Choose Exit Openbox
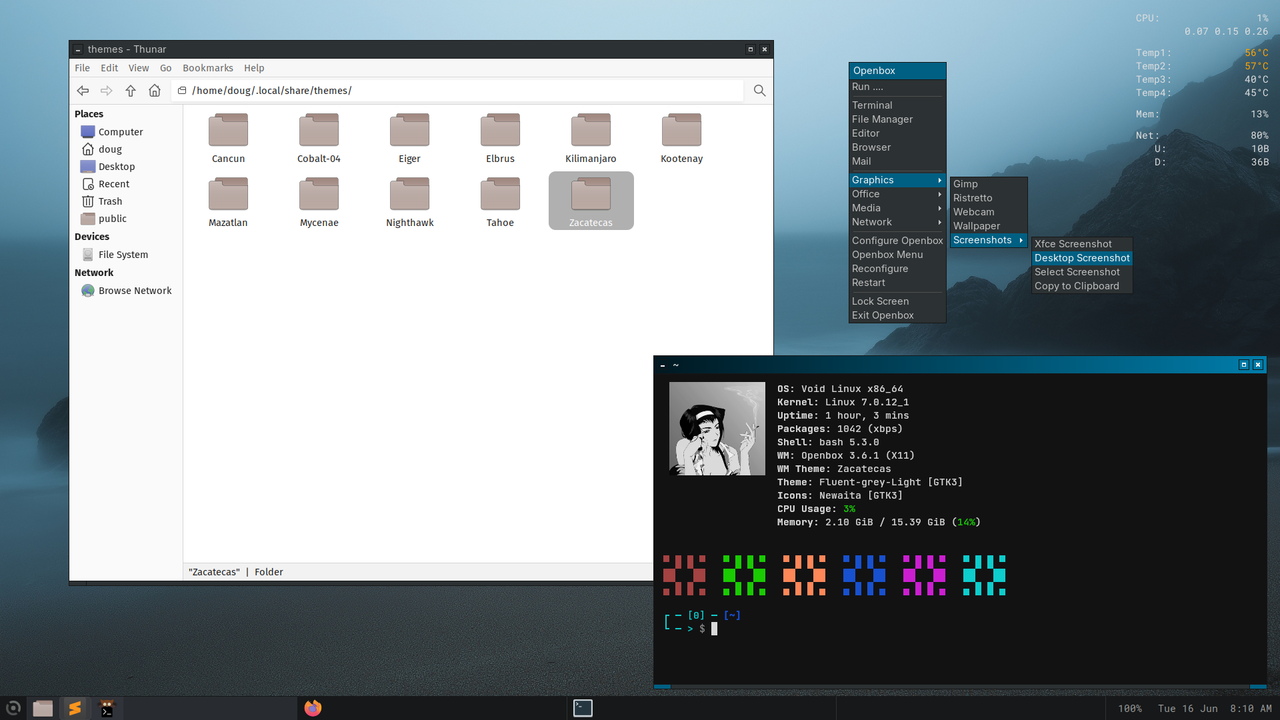1280x720 pixels. pyautogui.click(x=897, y=315)
